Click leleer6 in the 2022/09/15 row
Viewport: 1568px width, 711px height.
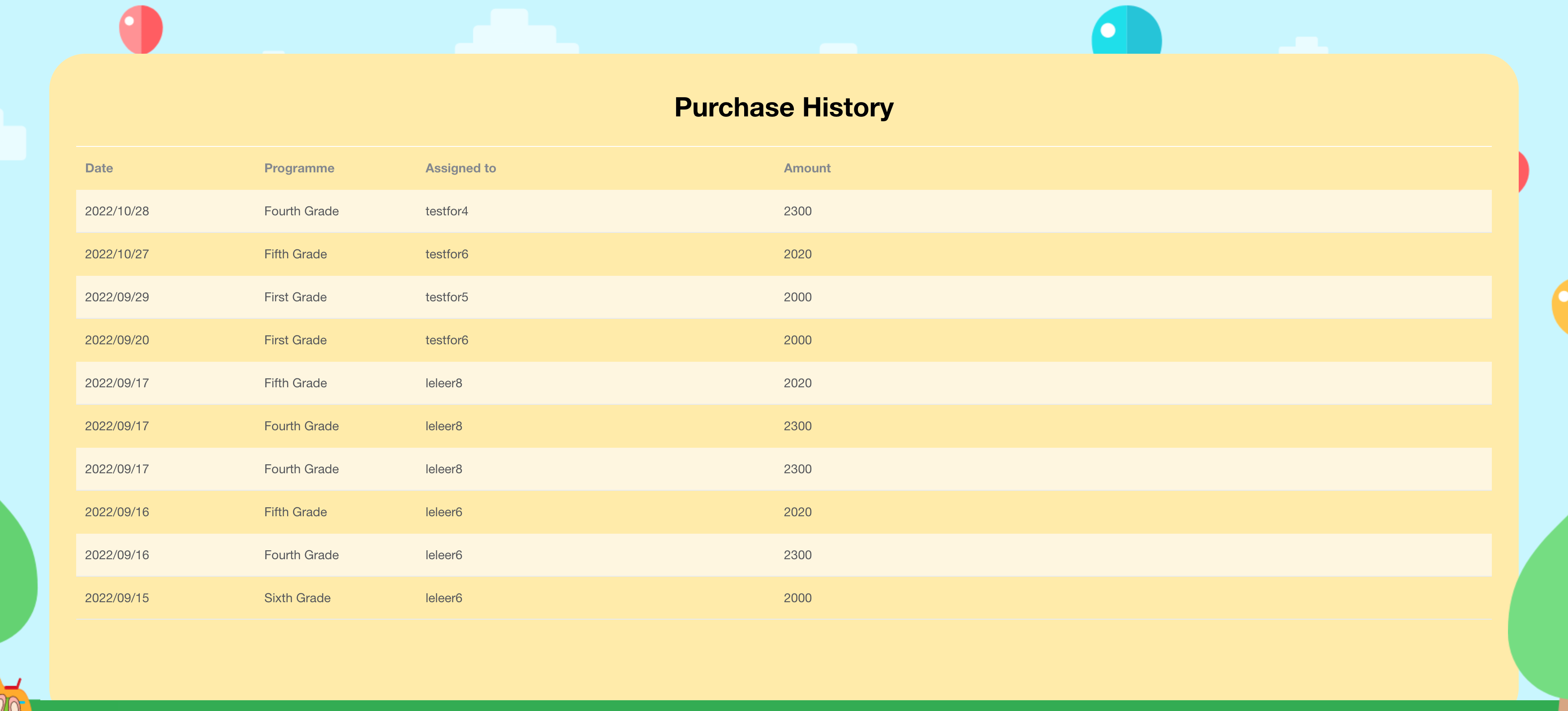pyautogui.click(x=444, y=598)
